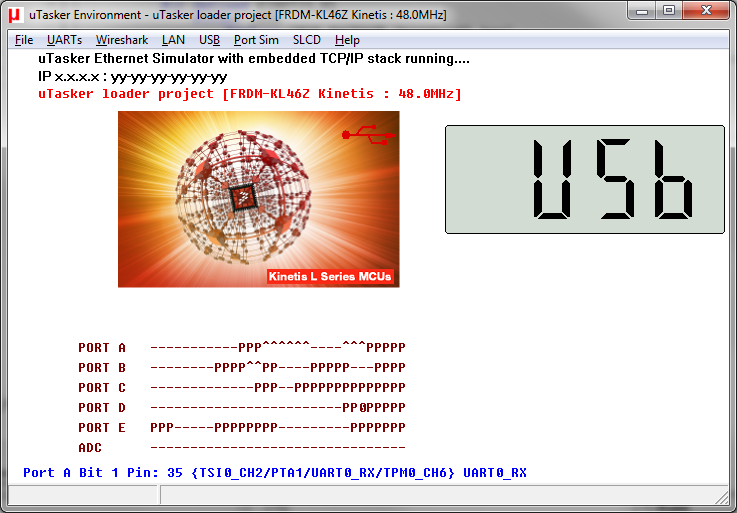Maximize the uTasker window
The height and width of the screenshot is (513, 737).
[669, 11]
